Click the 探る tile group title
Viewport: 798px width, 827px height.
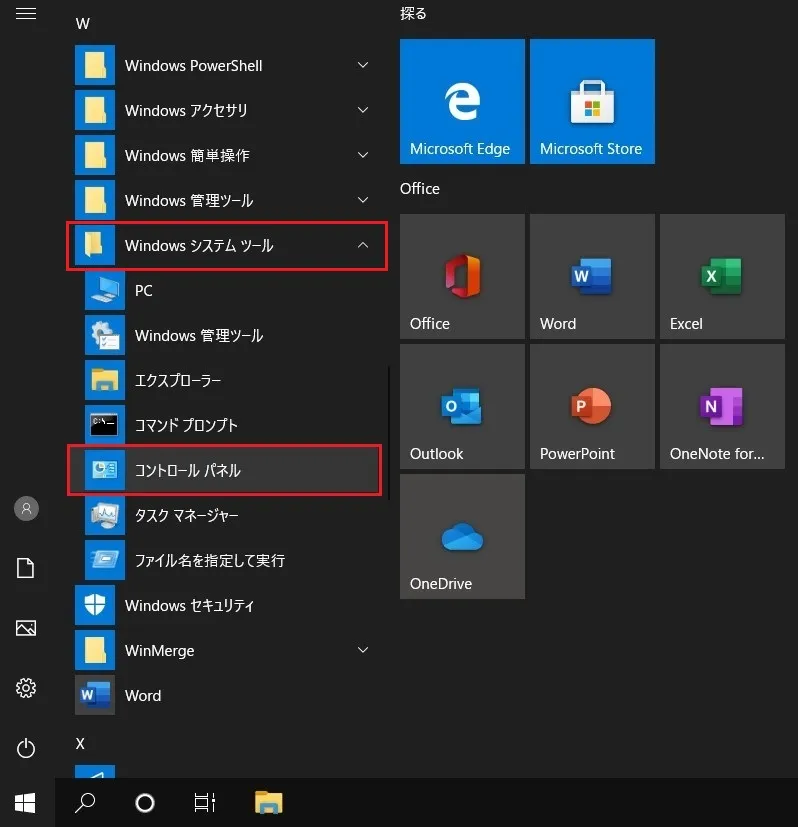413,13
